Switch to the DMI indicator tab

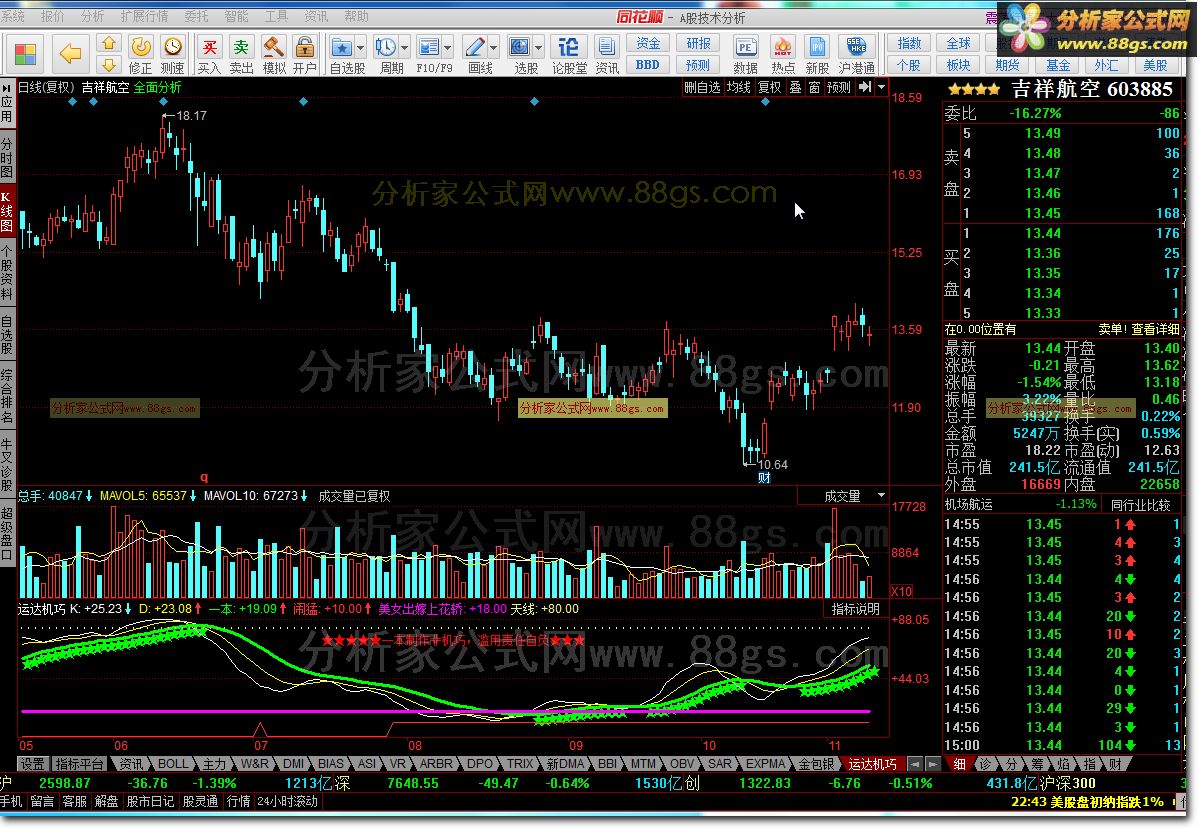click(294, 763)
